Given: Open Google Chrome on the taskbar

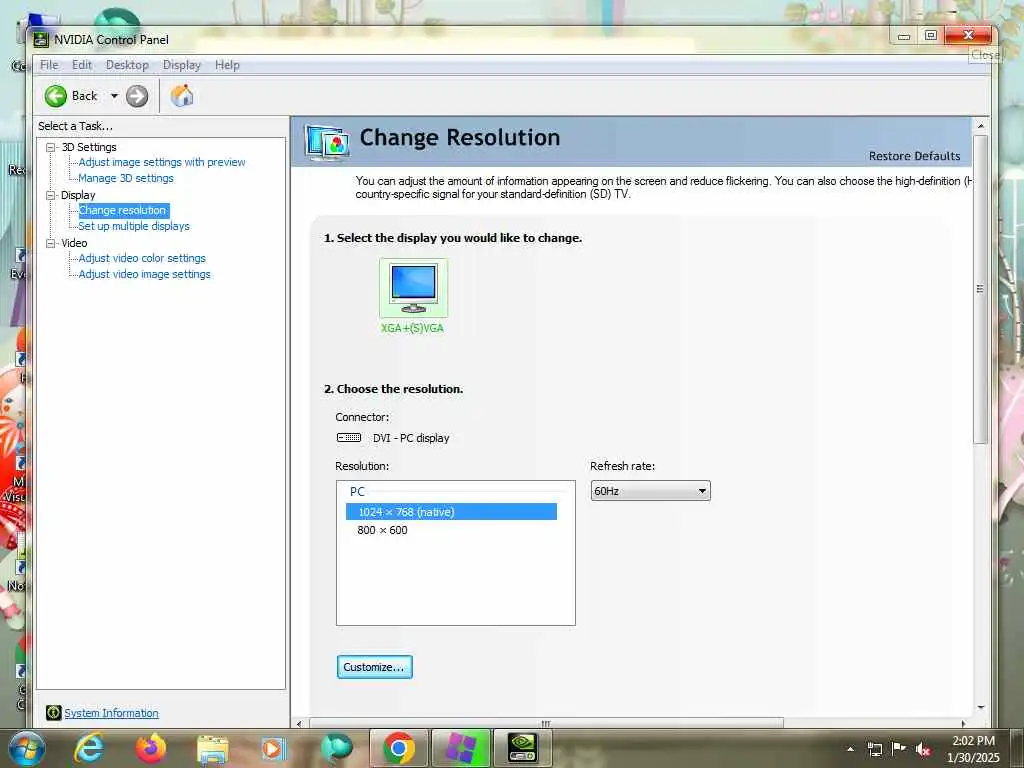Looking at the screenshot, I should pyautogui.click(x=398, y=748).
